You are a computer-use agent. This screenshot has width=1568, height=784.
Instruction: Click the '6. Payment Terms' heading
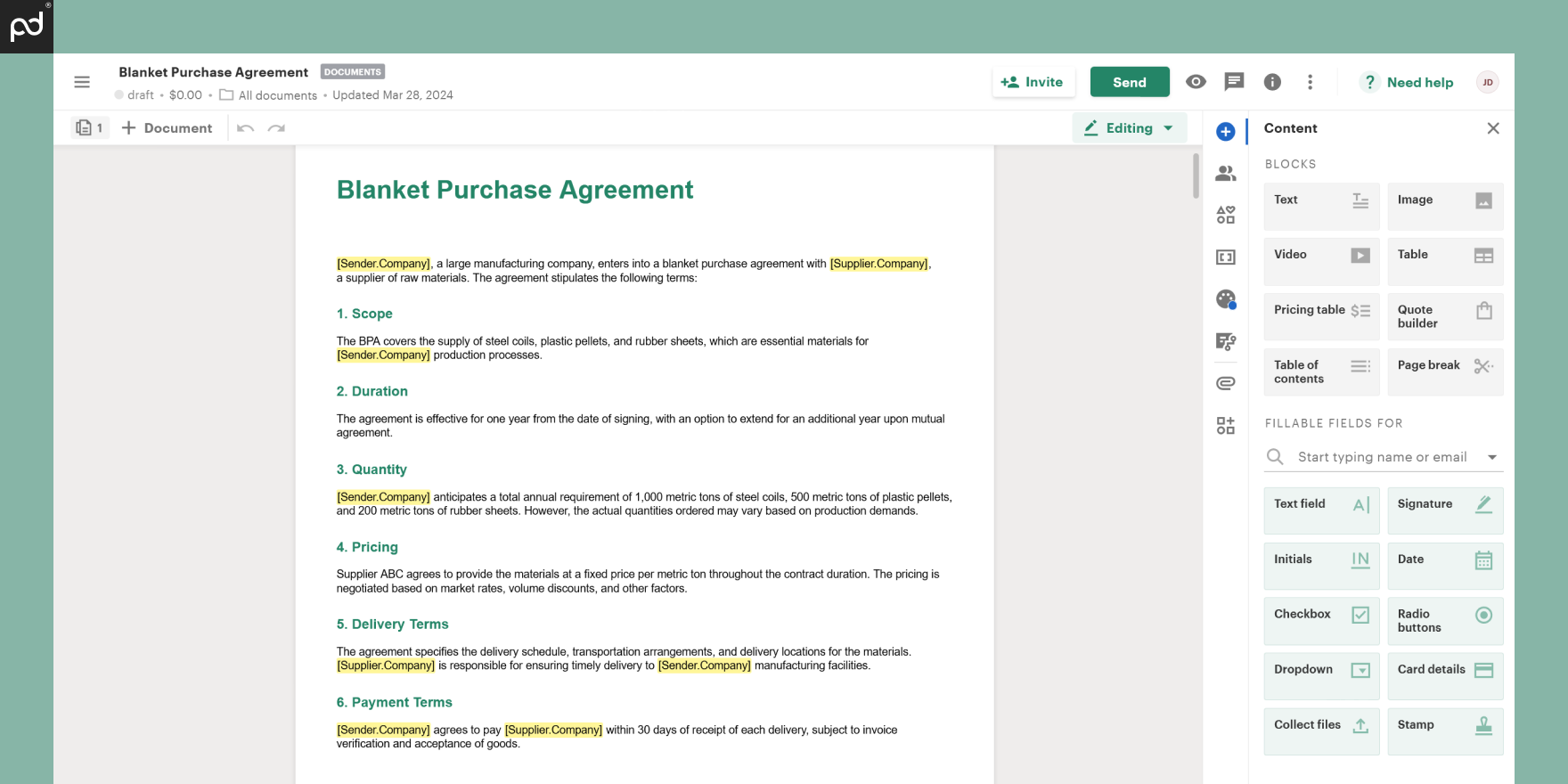click(x=394, y=702)
